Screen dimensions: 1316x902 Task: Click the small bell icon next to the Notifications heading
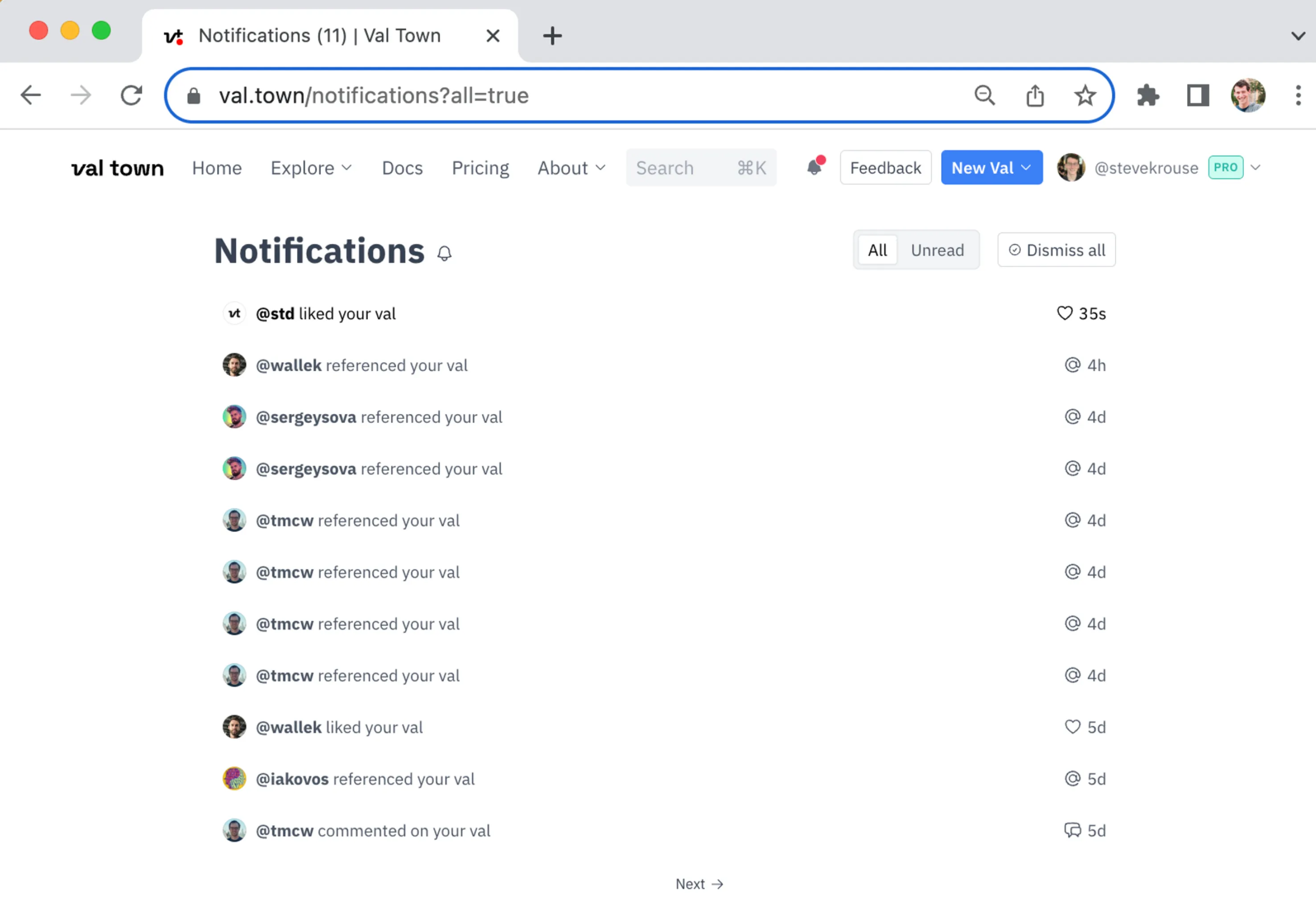tap(444, 253)
